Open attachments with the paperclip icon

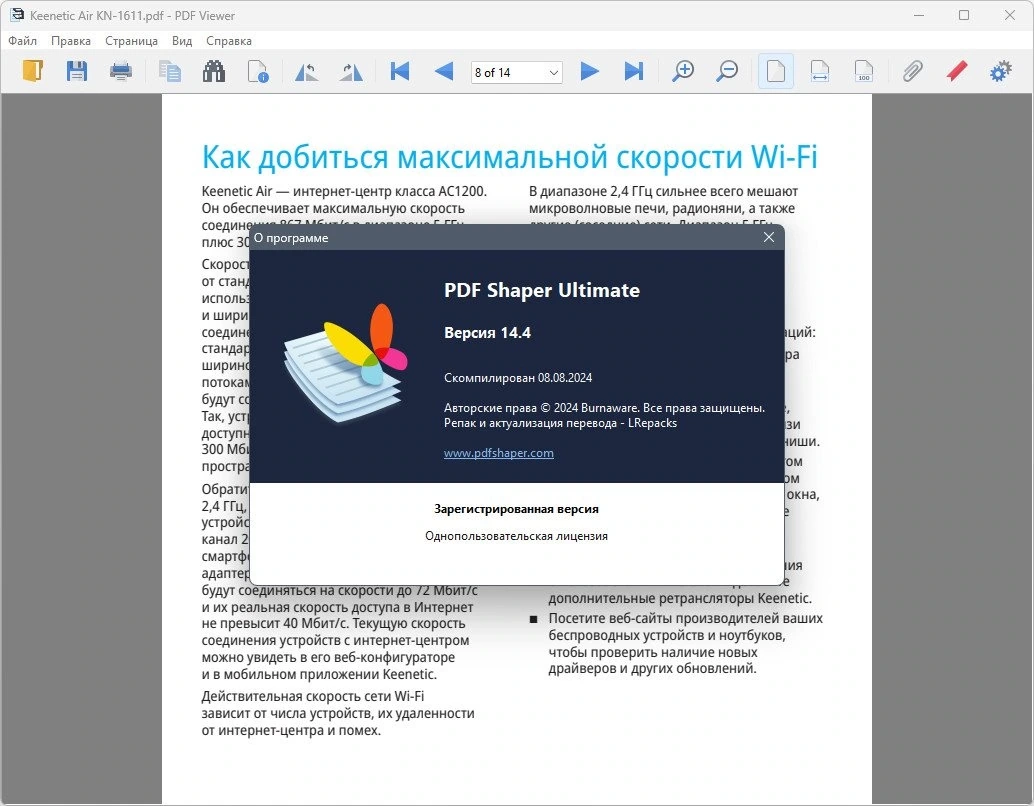tap(913, 71)
